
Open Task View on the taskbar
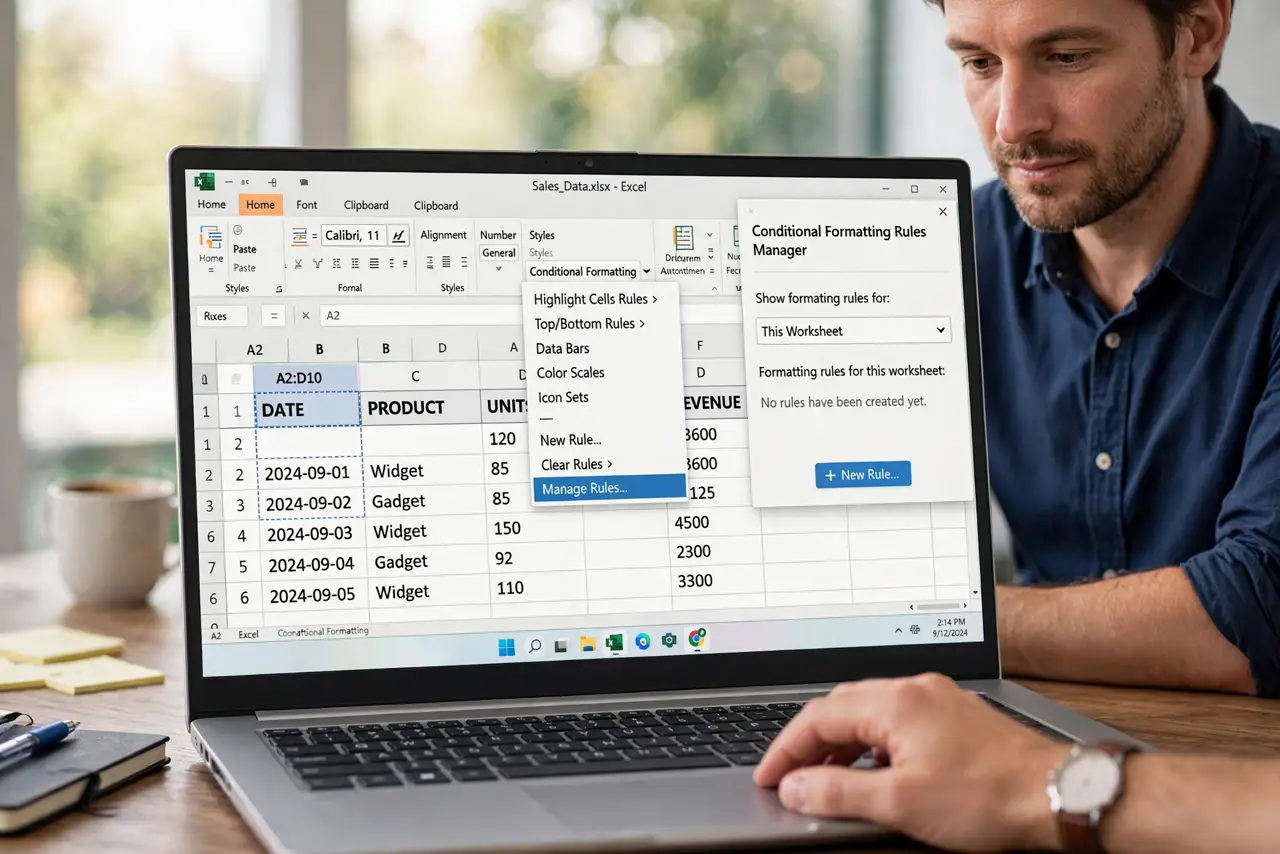(x=561, y=645)
